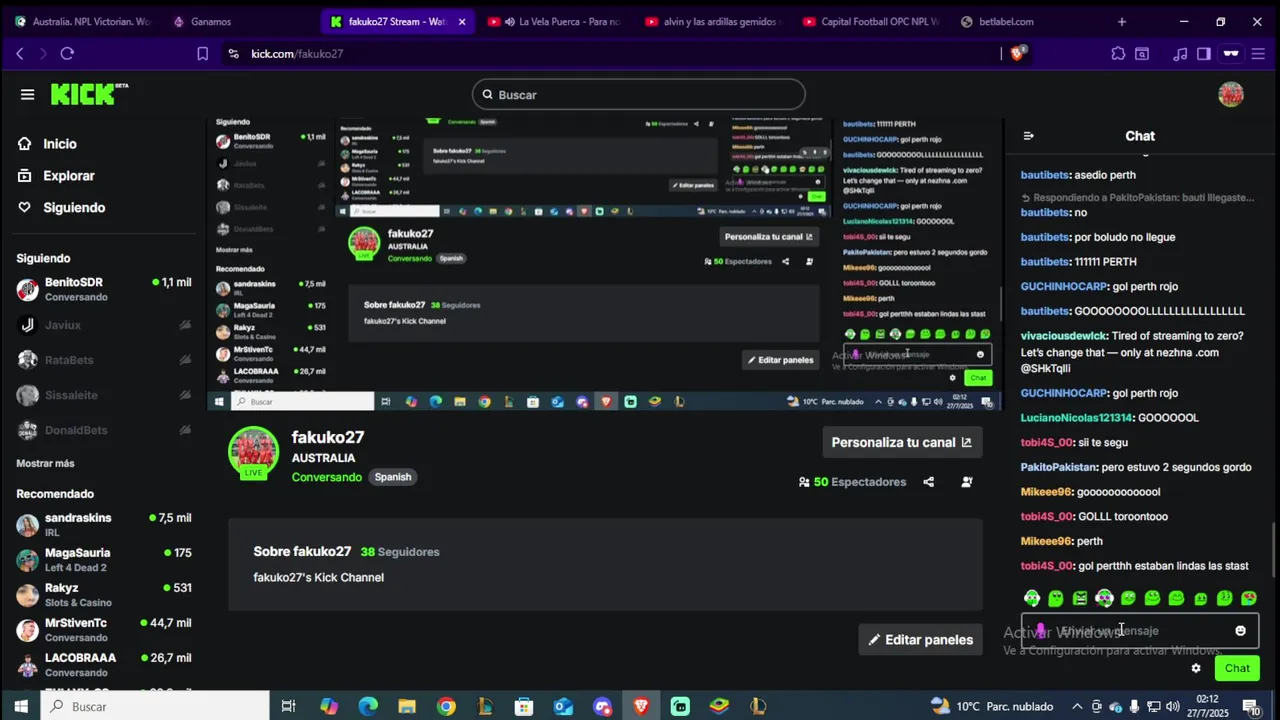Viewport: 1280px width, 720px height.
Task: Collapse the chat panel with arrow icon
Action: coord(1029,136)
